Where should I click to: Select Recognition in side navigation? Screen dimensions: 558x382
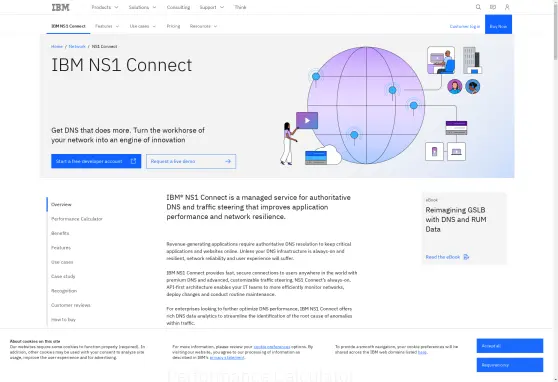coord(64,291)
